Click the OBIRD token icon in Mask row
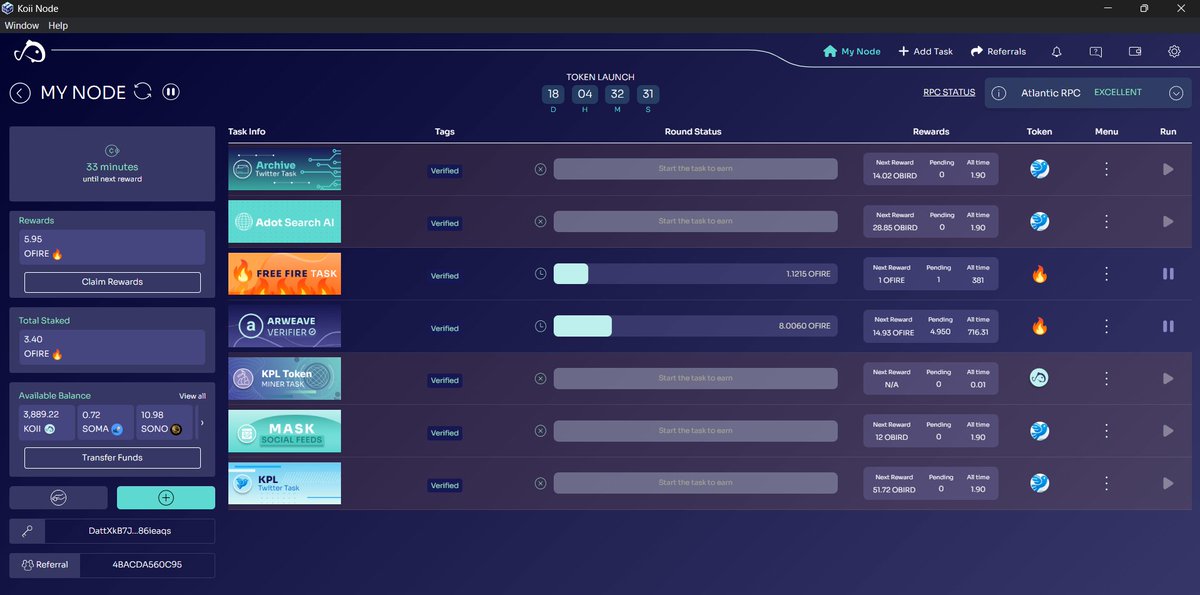The width and height of the screenshot is (1200, 595). point(1039,430)
